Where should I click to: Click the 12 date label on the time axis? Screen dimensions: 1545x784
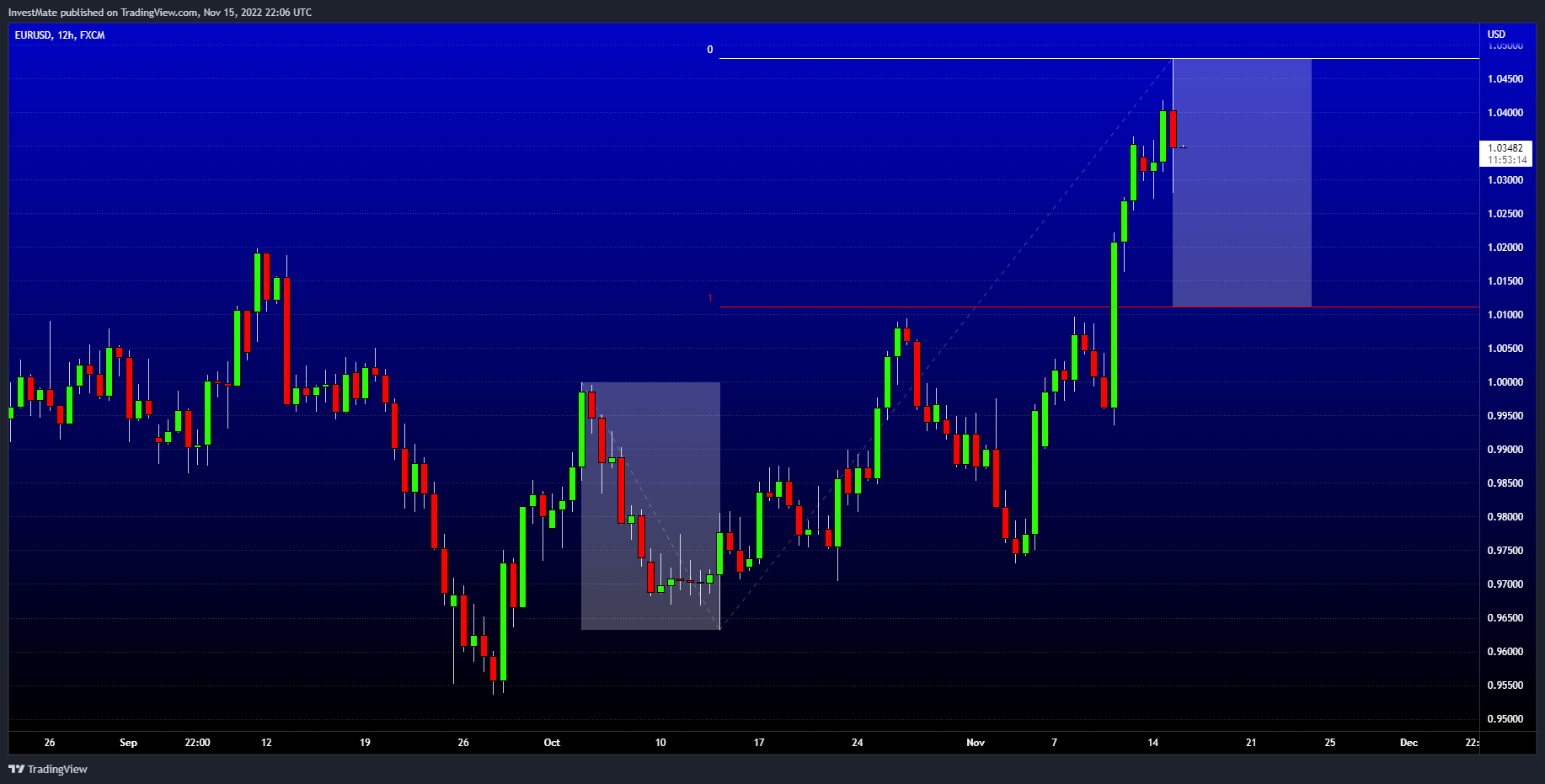266,743
